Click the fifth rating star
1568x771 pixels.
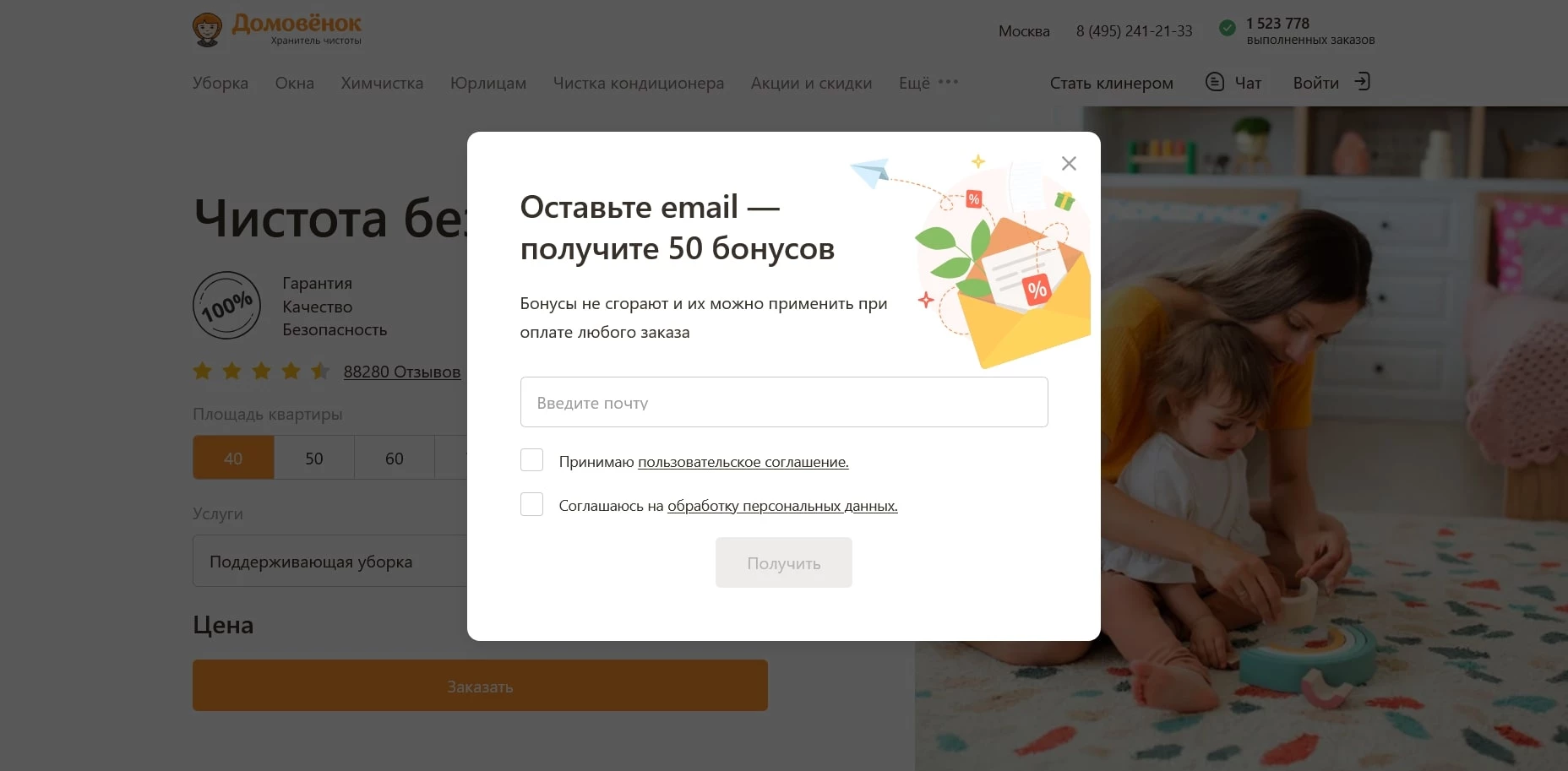[x=319, y=372]
